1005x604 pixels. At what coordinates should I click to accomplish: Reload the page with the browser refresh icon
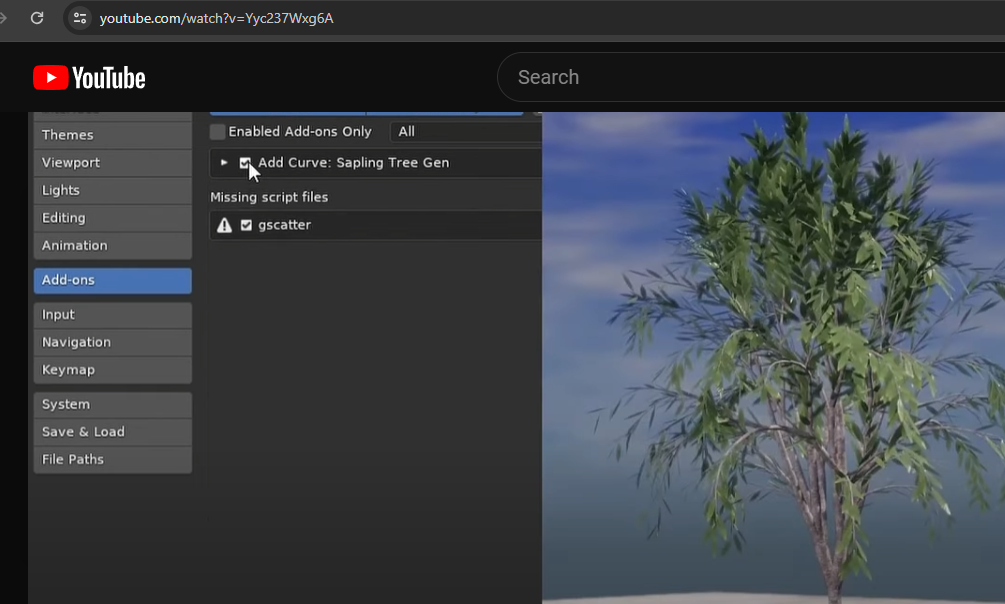[x=37, y=18]
